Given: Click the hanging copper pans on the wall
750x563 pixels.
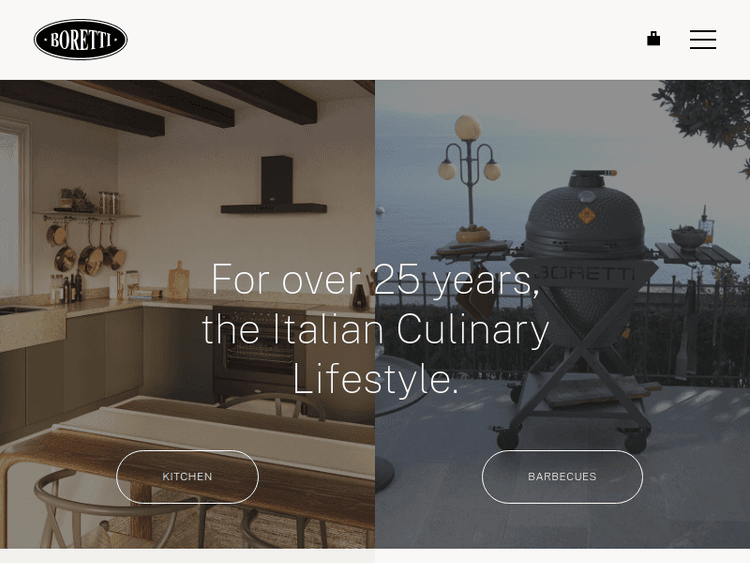Looking at the screenshot, I should pyautogui.click(x=86, y=251).
